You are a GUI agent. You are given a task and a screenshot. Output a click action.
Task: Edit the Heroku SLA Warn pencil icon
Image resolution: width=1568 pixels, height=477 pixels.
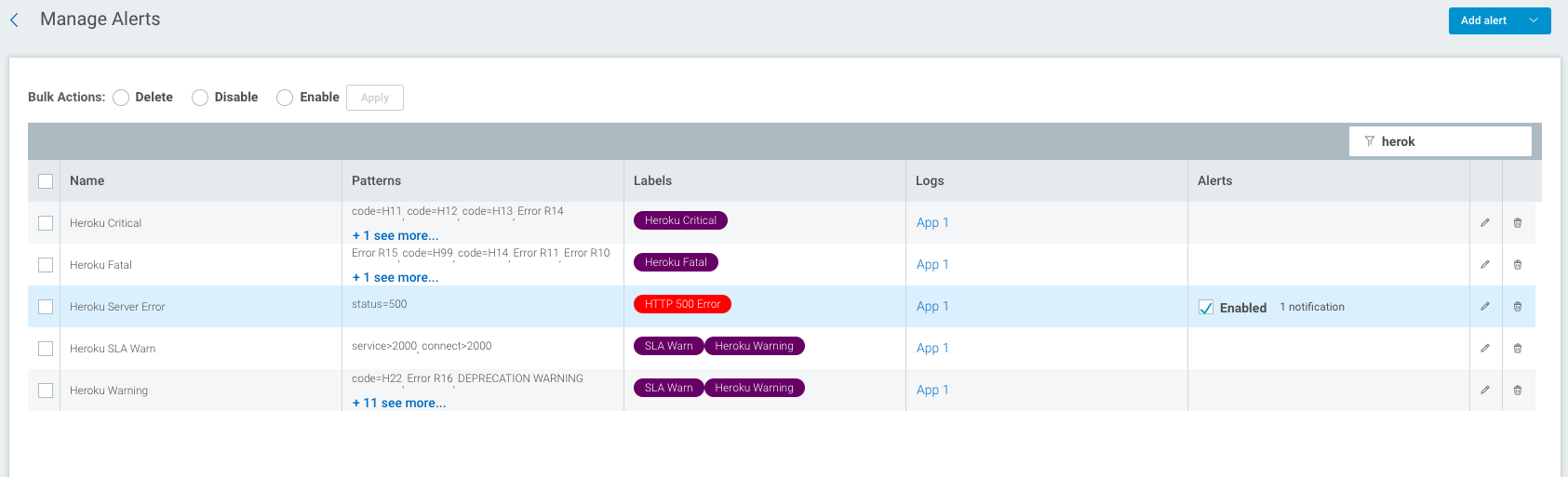[1485, 349]
